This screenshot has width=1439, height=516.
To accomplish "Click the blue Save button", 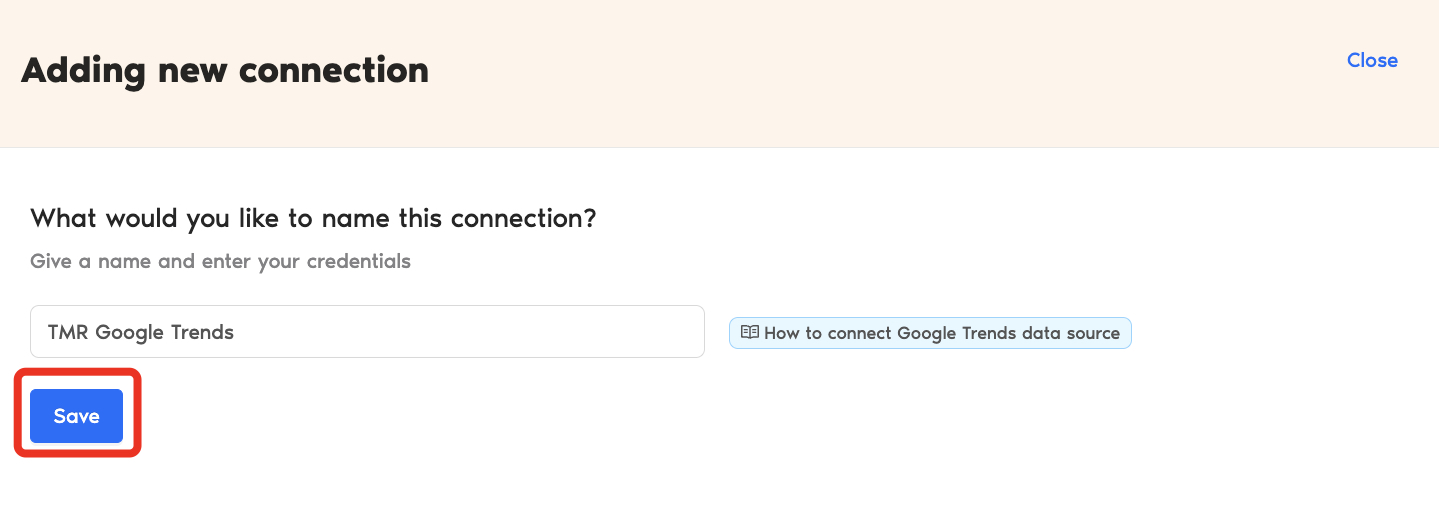I will (76, 416).
